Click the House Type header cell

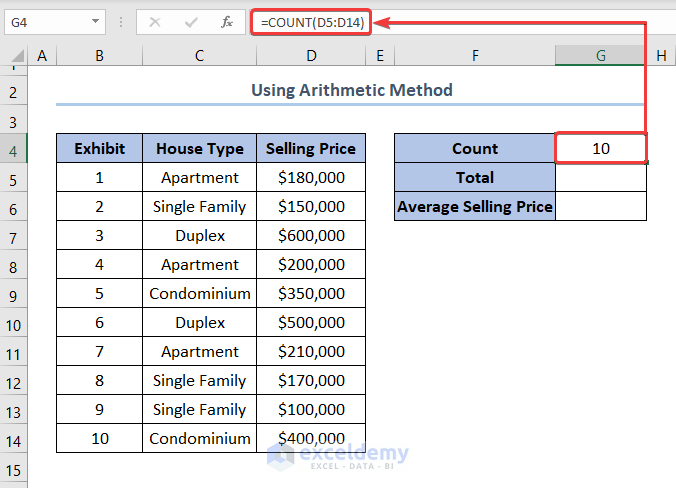click(x=200, y=149)
